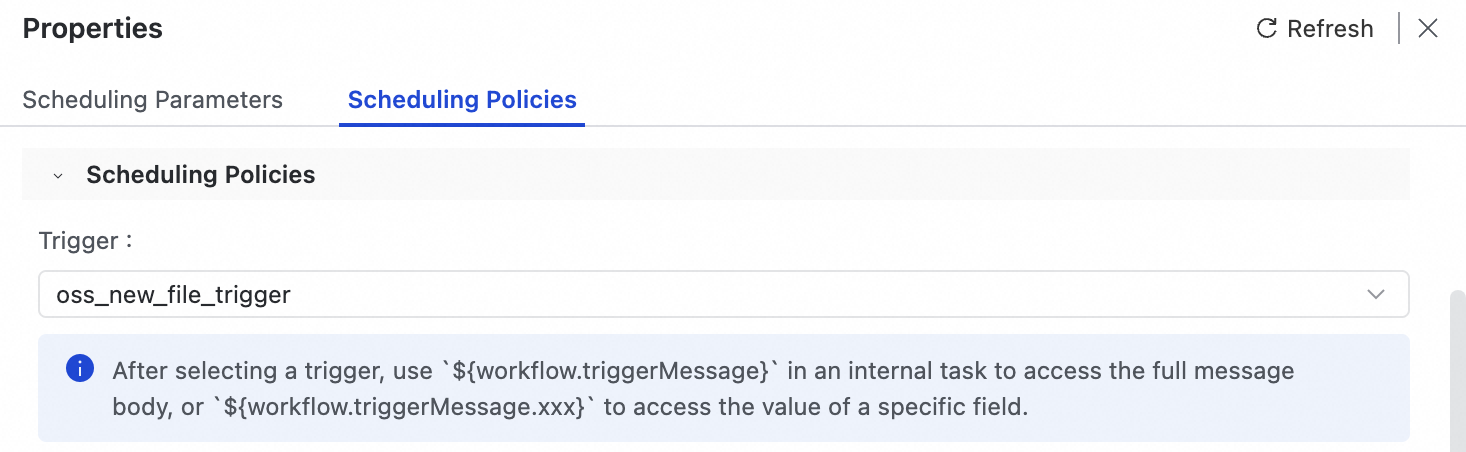The width and height of the screenshot is (1466, 452).
Task: Collapse the Scheduling Policies section chevron
Action: (x=58, y=176)
